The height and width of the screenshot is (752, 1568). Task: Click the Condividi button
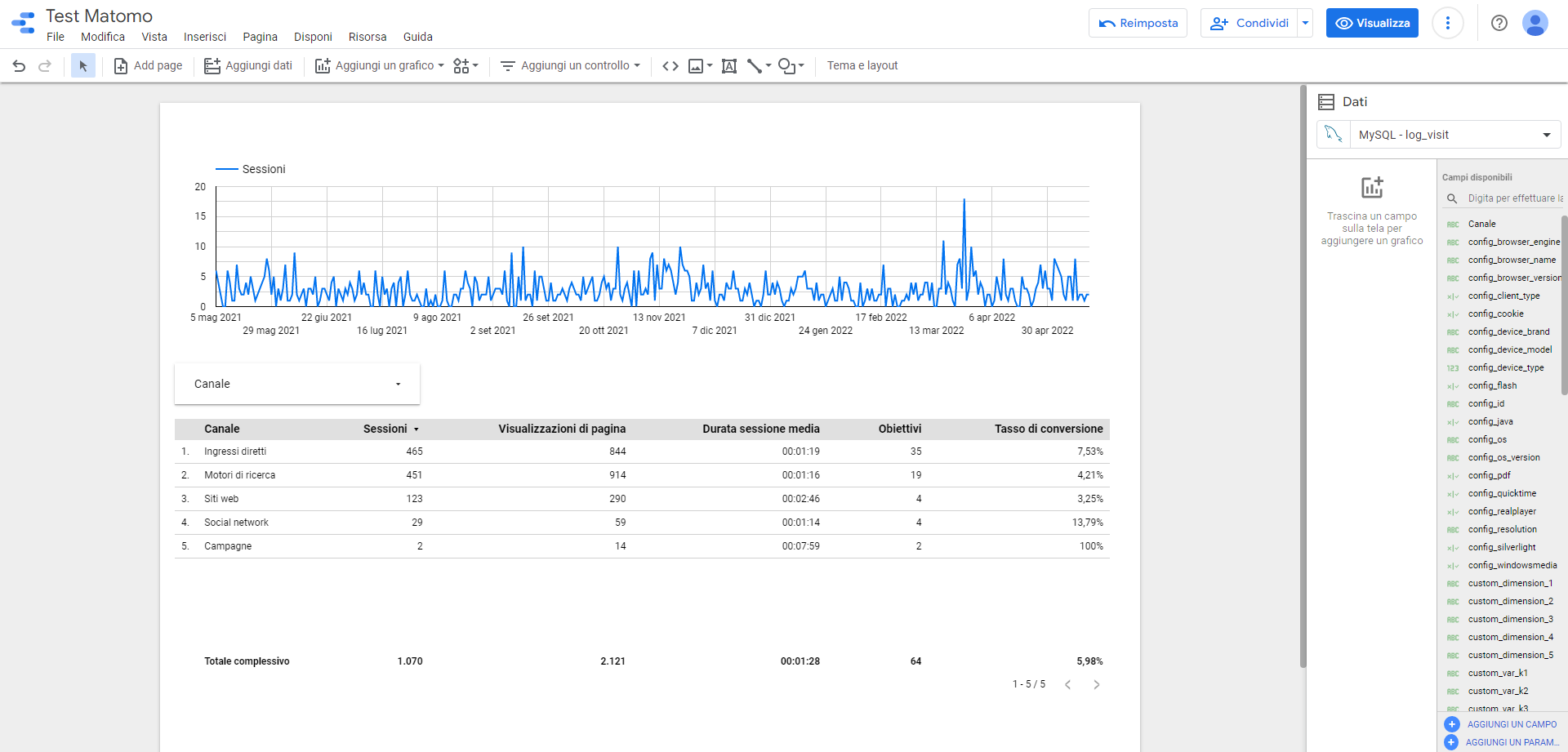click(x=1249, y=23)
